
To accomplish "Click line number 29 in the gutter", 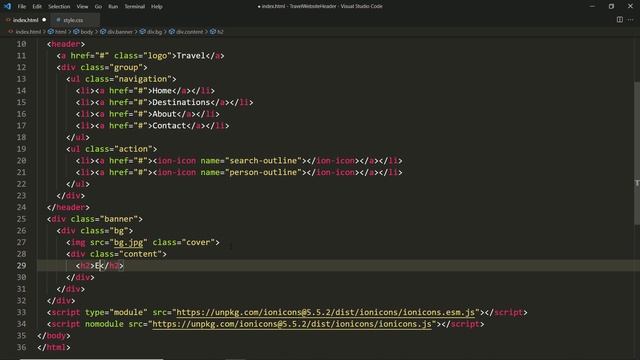I will pos(21,266).
